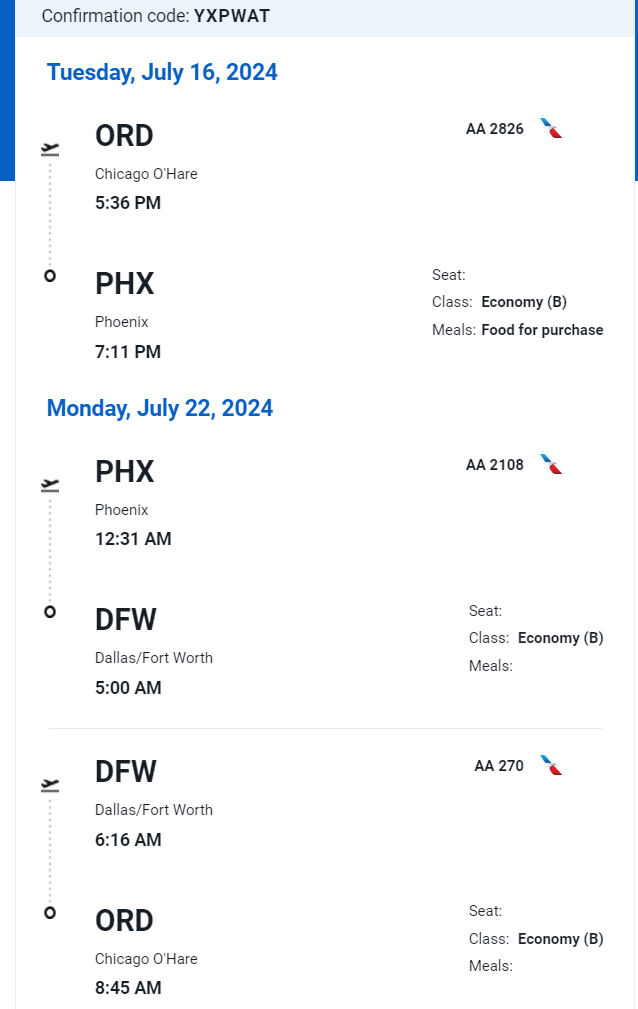Click the American Airlines logo beside AA 270
Viewport: 638px width, 1009px height.
[551, 765]
